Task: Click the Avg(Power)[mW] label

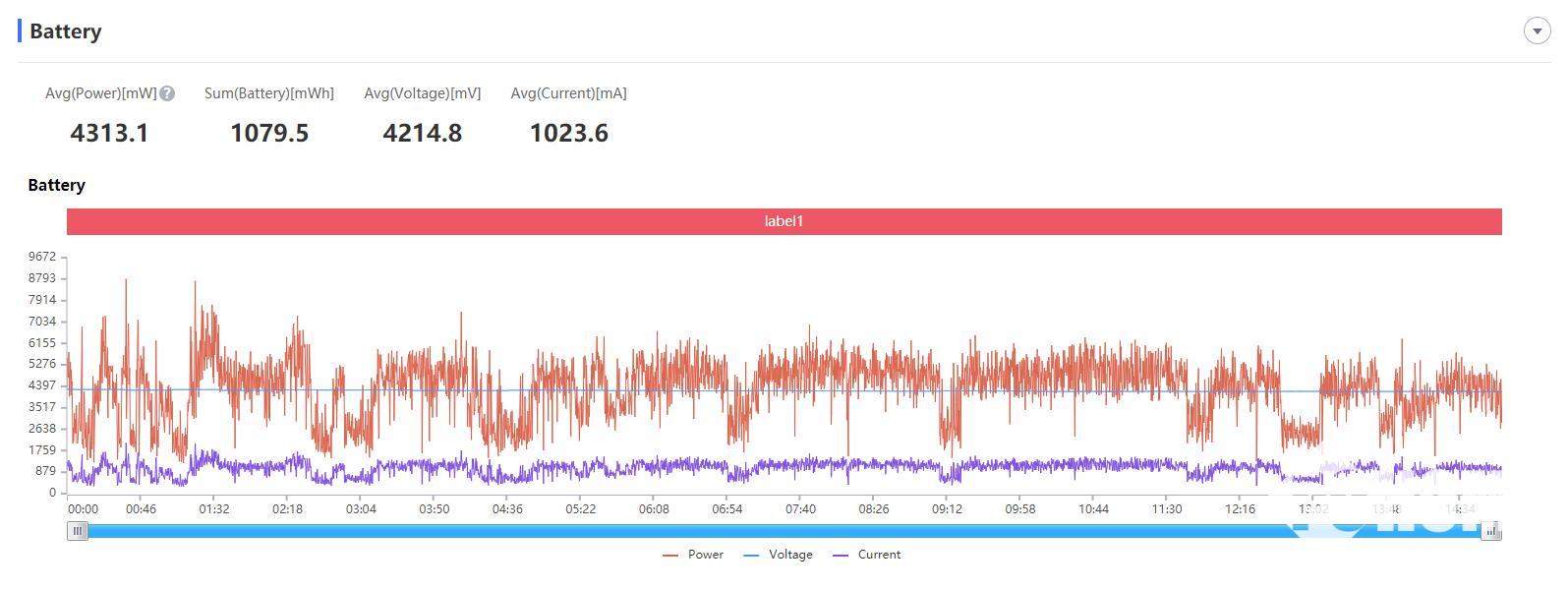Action: coord(101,93)
